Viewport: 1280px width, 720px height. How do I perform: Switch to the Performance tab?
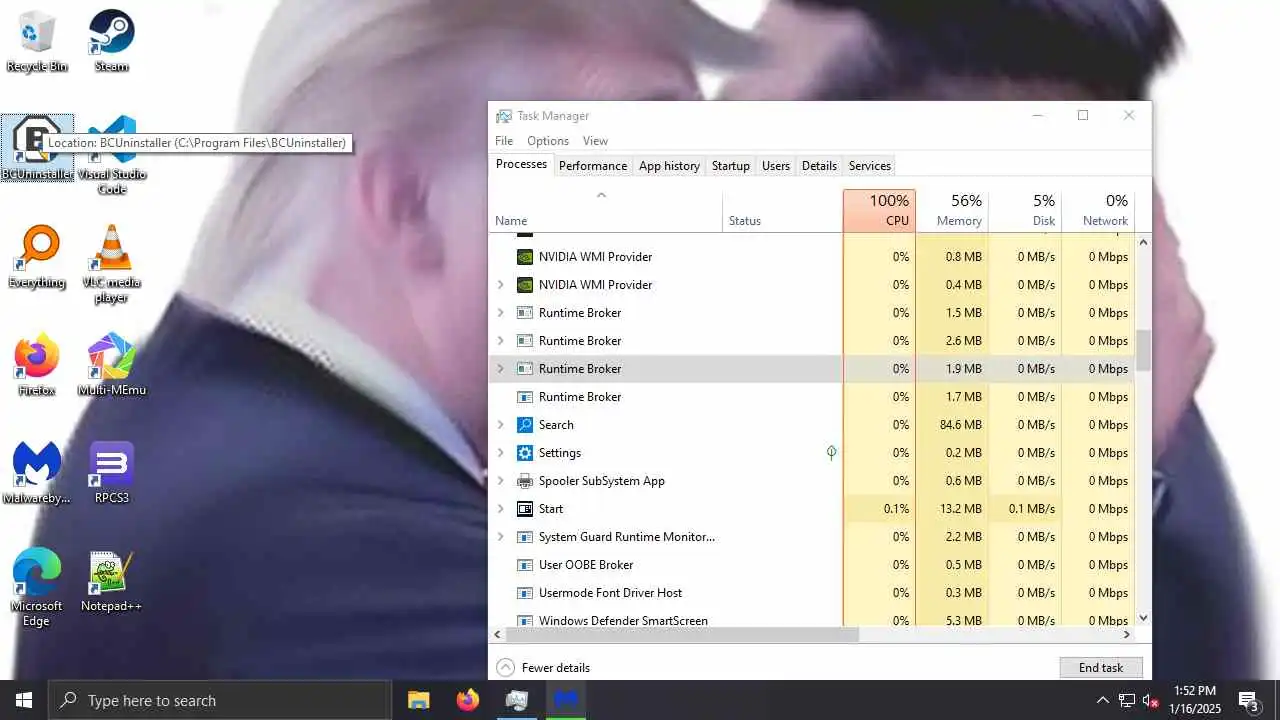pos(593,166)
